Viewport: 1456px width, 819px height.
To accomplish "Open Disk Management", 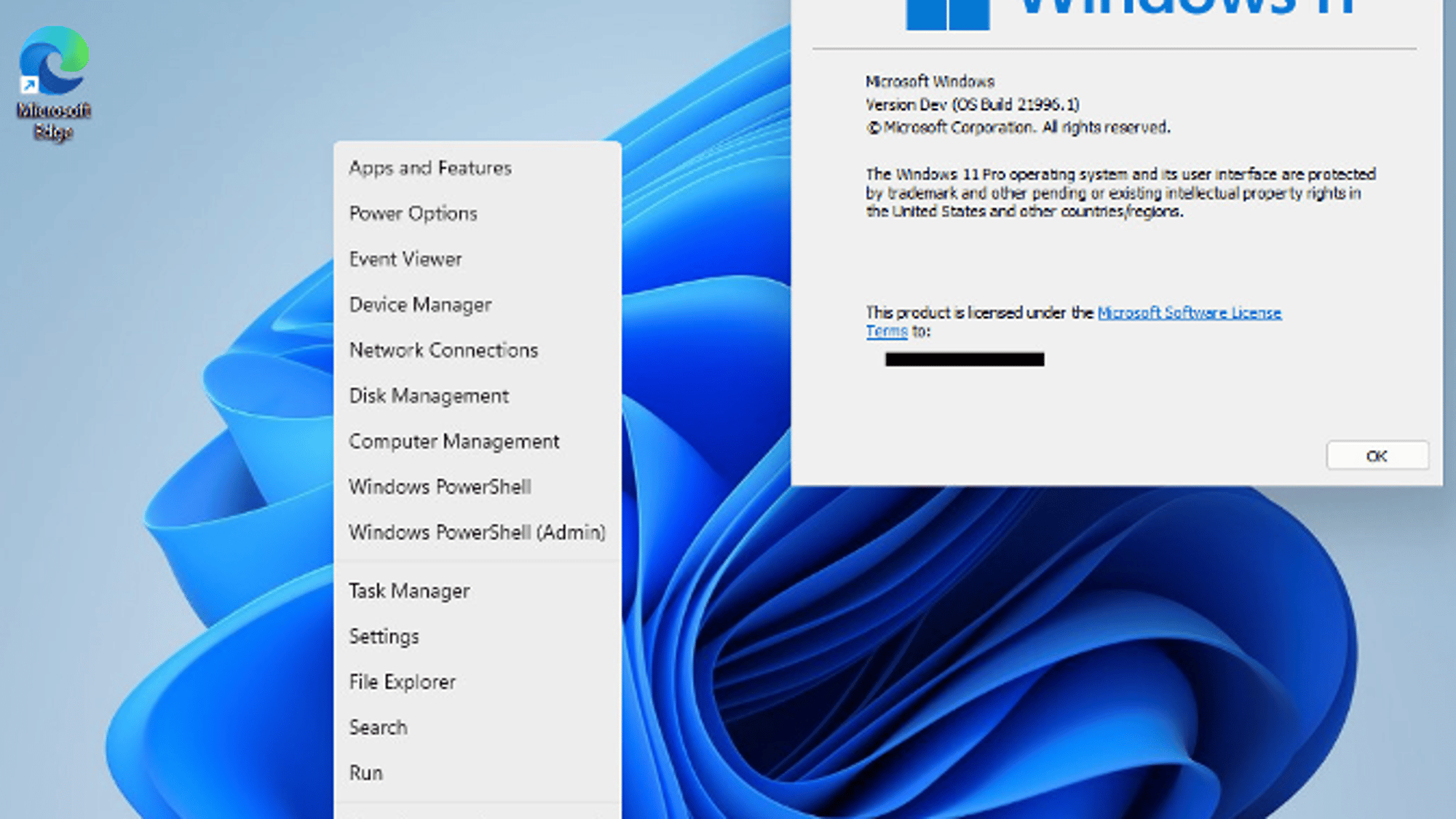I will click(429, 396).
